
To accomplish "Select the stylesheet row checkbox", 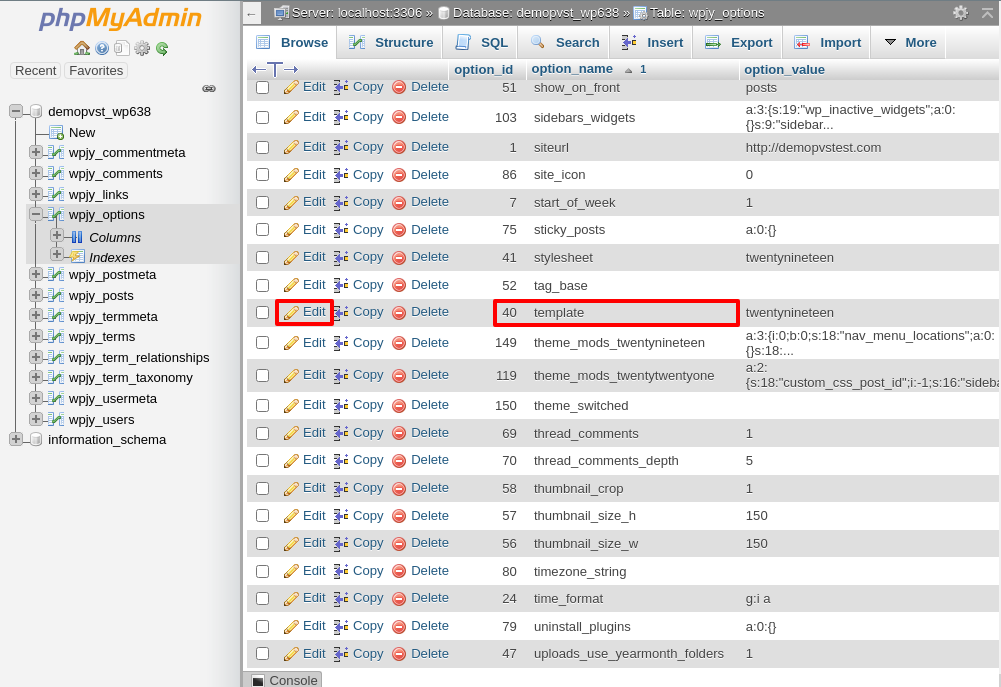I will point(262,257).
